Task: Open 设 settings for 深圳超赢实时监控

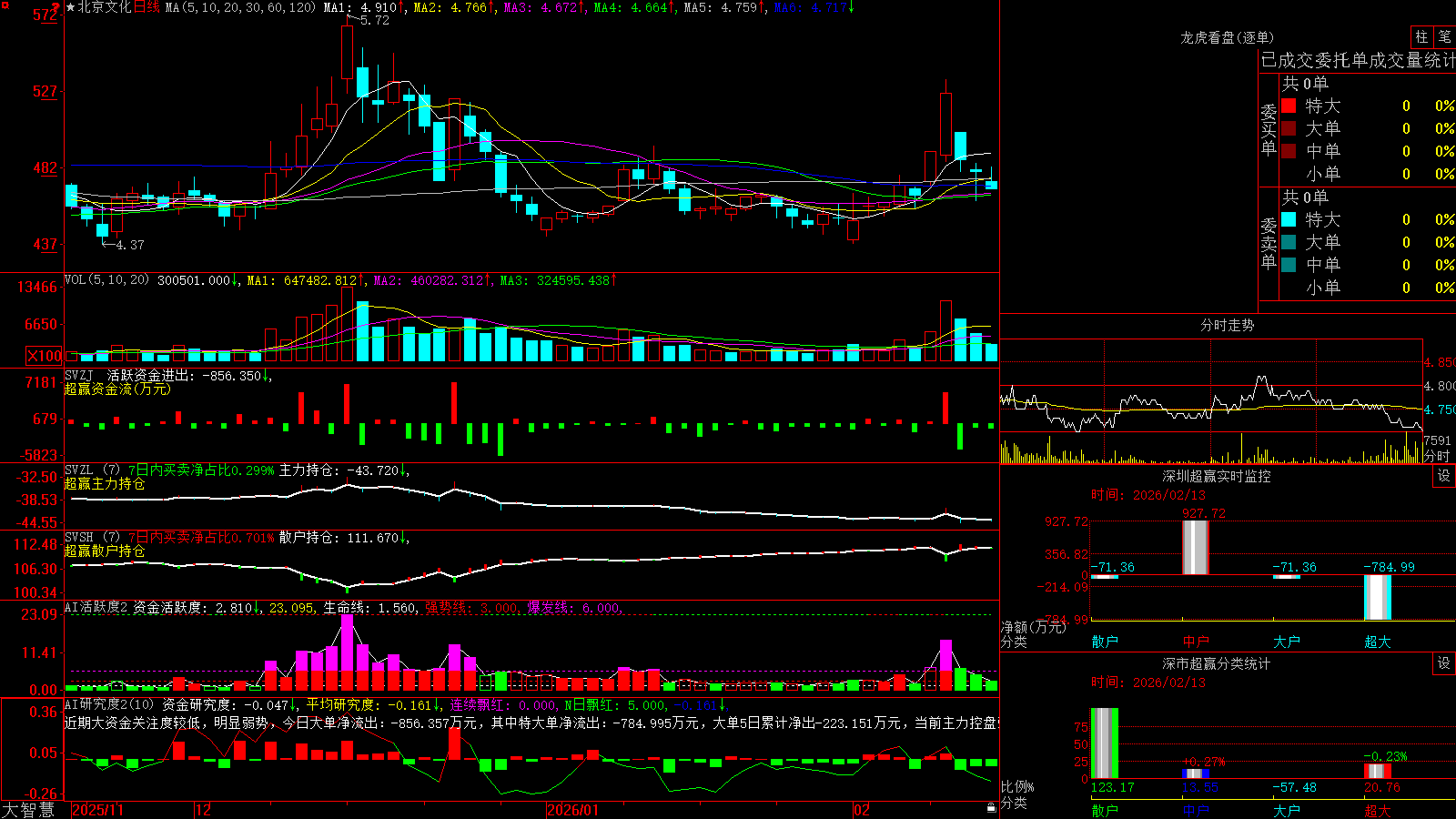Action: [1444, 476]
